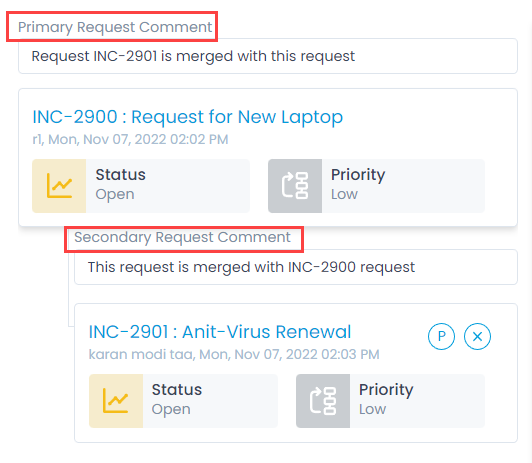The image size is (532, 463).
Task: Click the Low value under INC-2900 Priority
Action: [344, 194]
